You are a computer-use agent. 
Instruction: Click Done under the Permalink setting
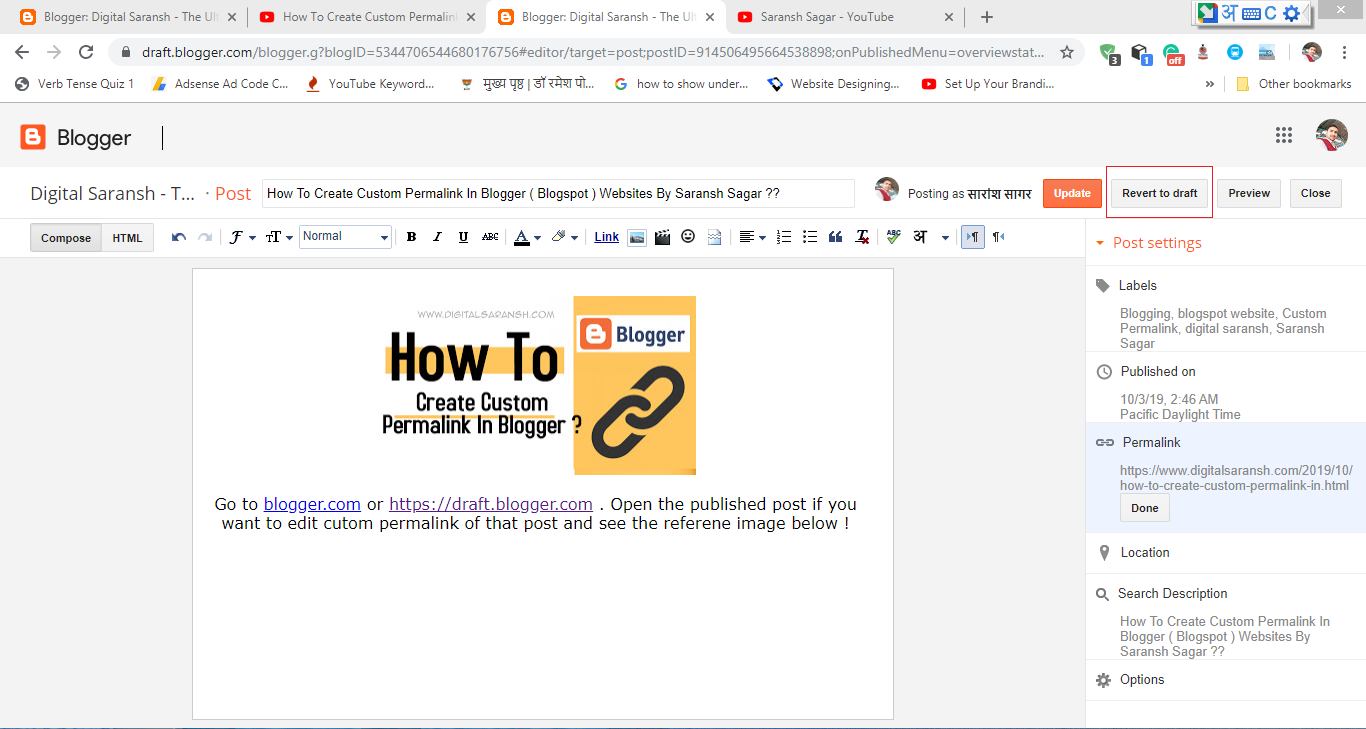point(1145,508)
